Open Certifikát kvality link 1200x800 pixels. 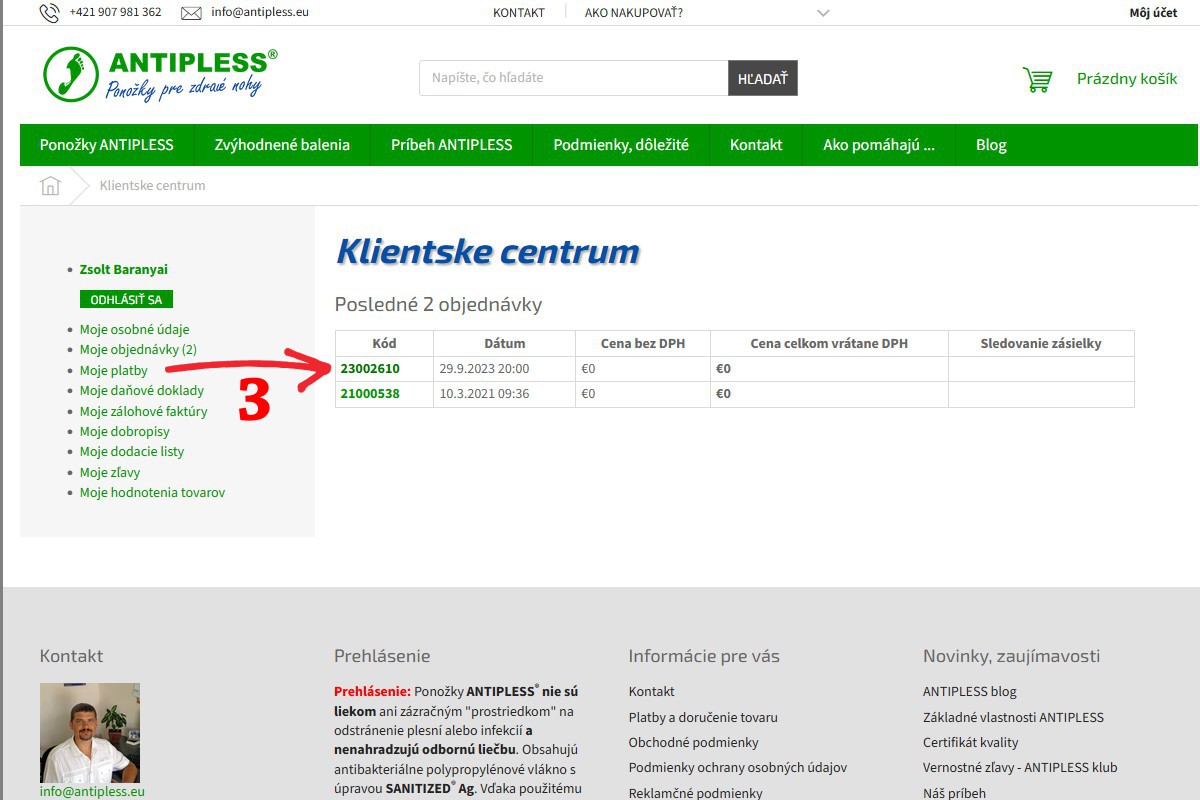971,742
